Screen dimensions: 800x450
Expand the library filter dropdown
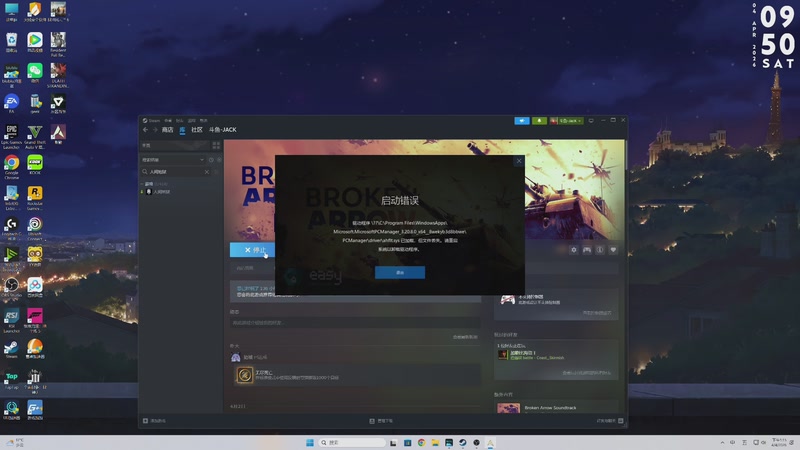(172, 160)
